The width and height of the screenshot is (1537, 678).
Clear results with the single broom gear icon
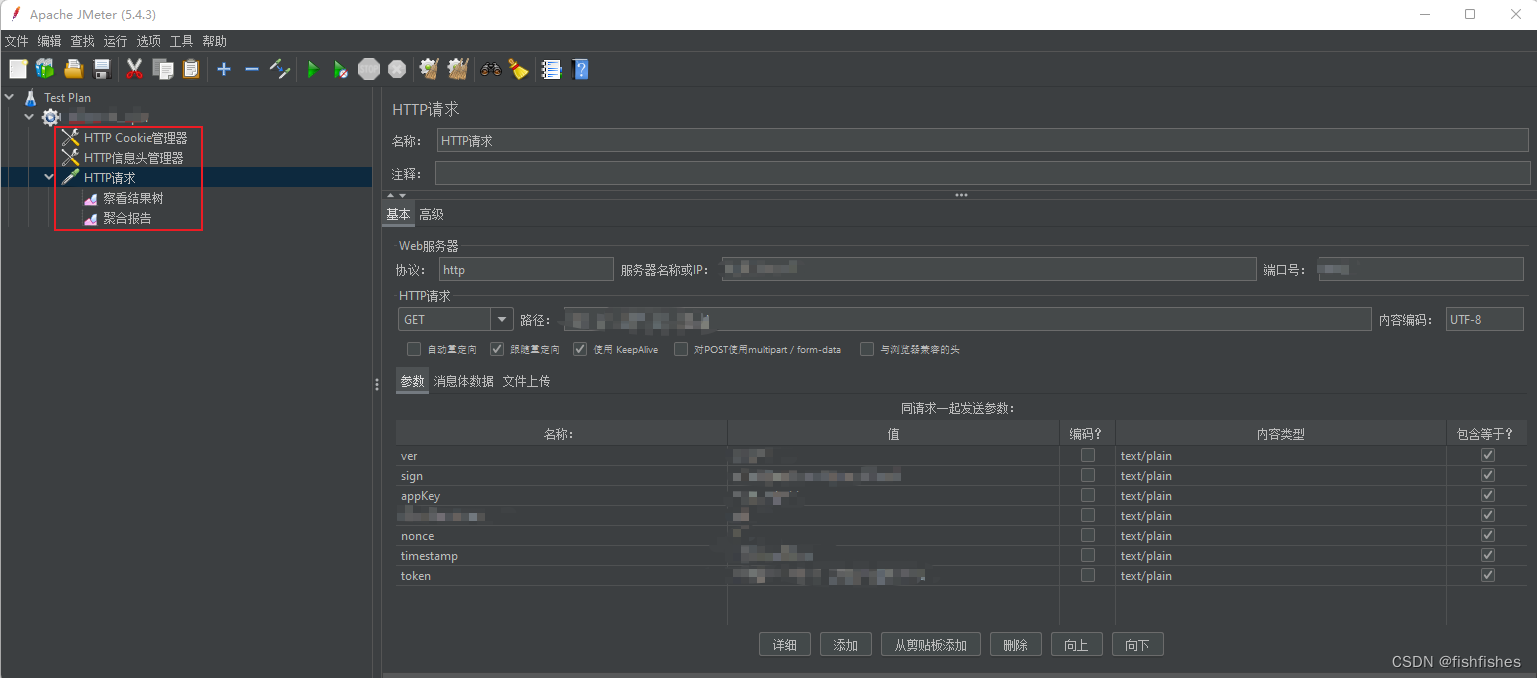coord(430,69)
